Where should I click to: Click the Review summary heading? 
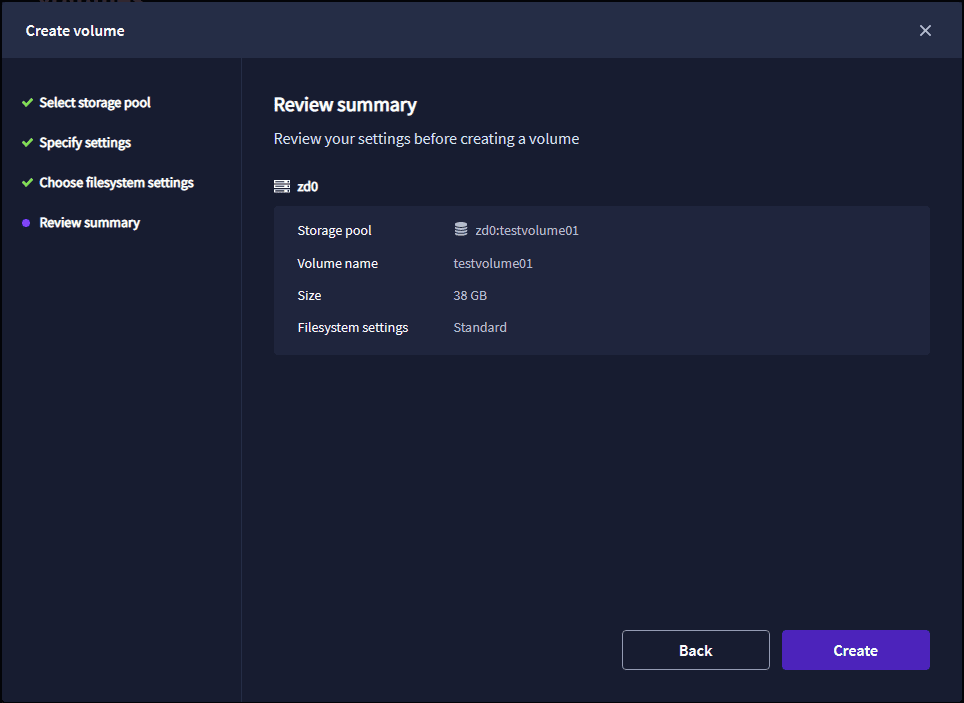tap(345, 105)
